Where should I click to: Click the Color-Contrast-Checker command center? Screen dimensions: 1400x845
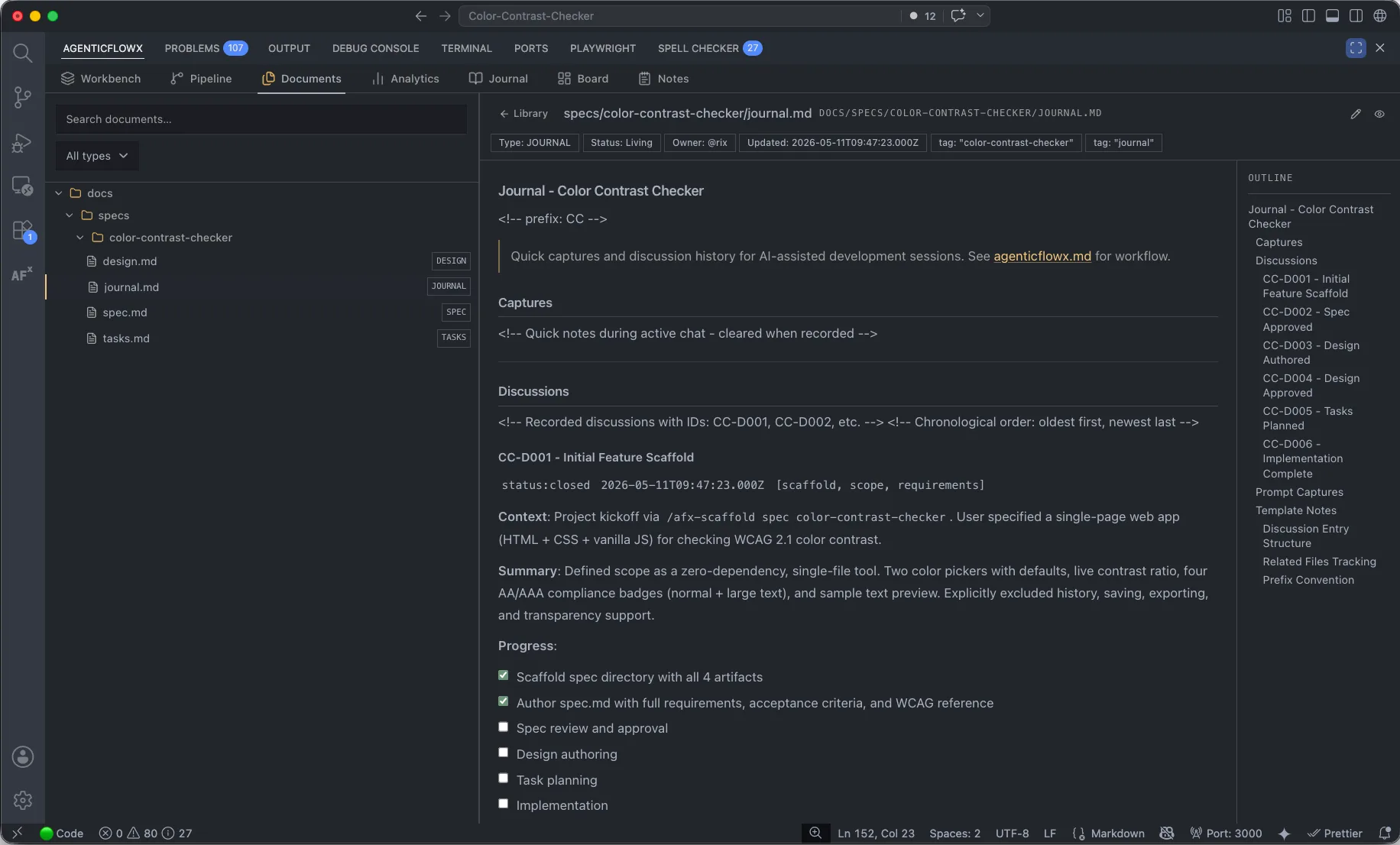679,16
